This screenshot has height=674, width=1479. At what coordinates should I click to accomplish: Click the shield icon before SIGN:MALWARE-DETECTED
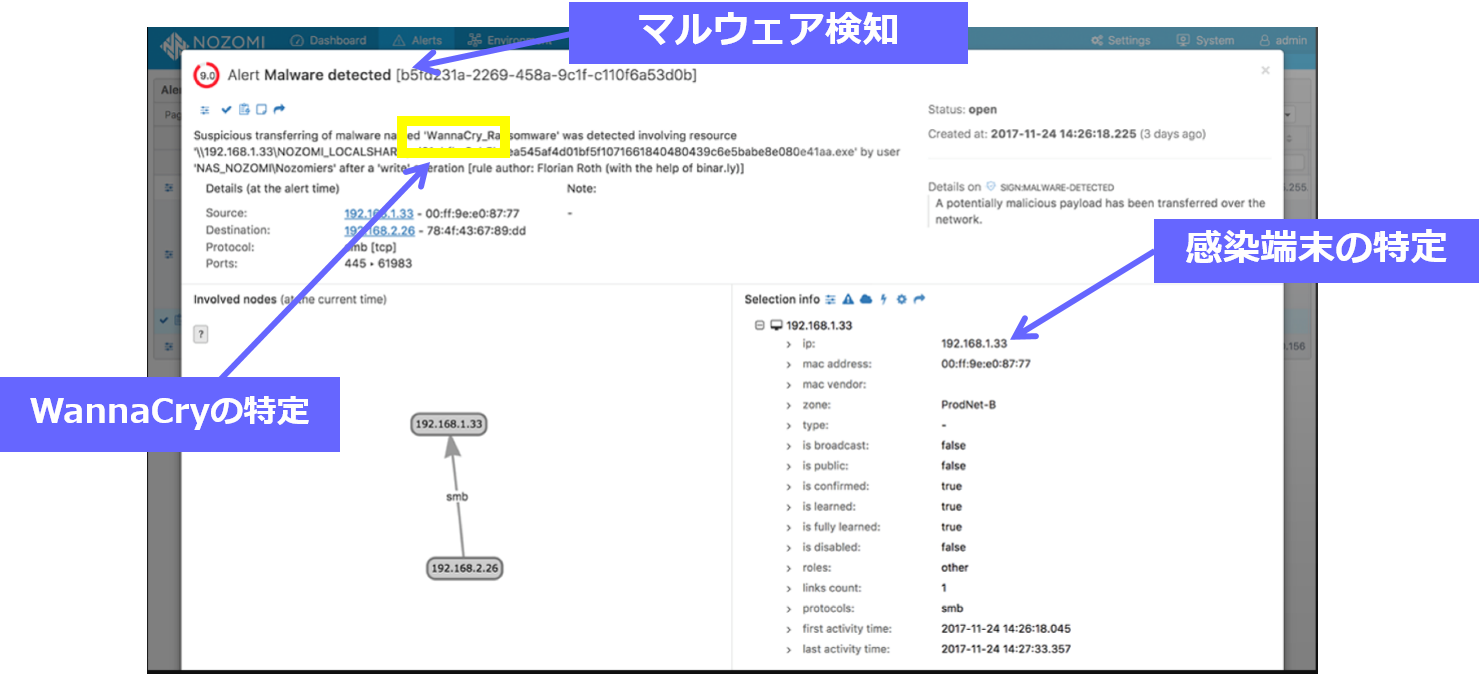[x=991, y=187]
